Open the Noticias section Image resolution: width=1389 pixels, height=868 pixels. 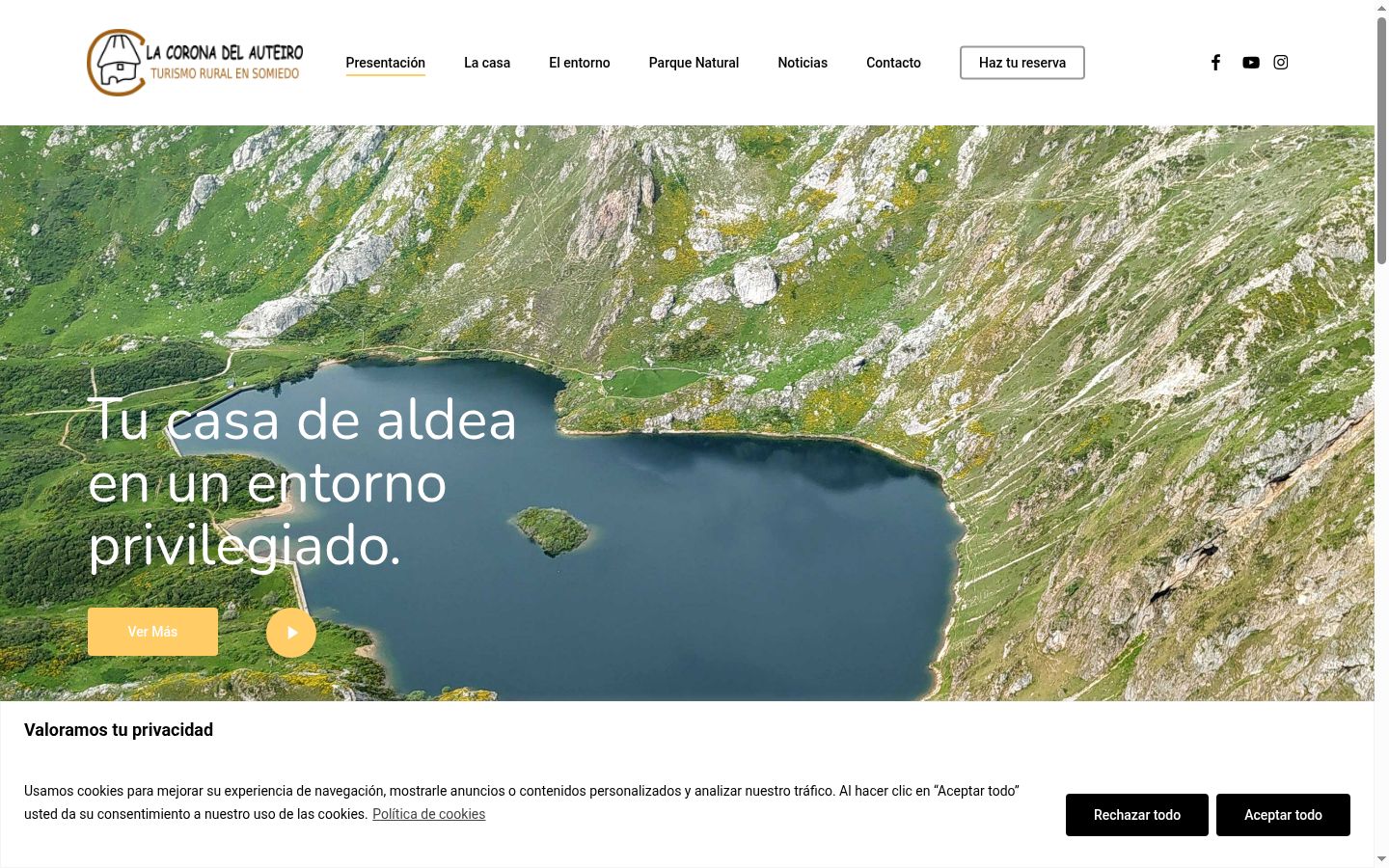tap(803, 63)
